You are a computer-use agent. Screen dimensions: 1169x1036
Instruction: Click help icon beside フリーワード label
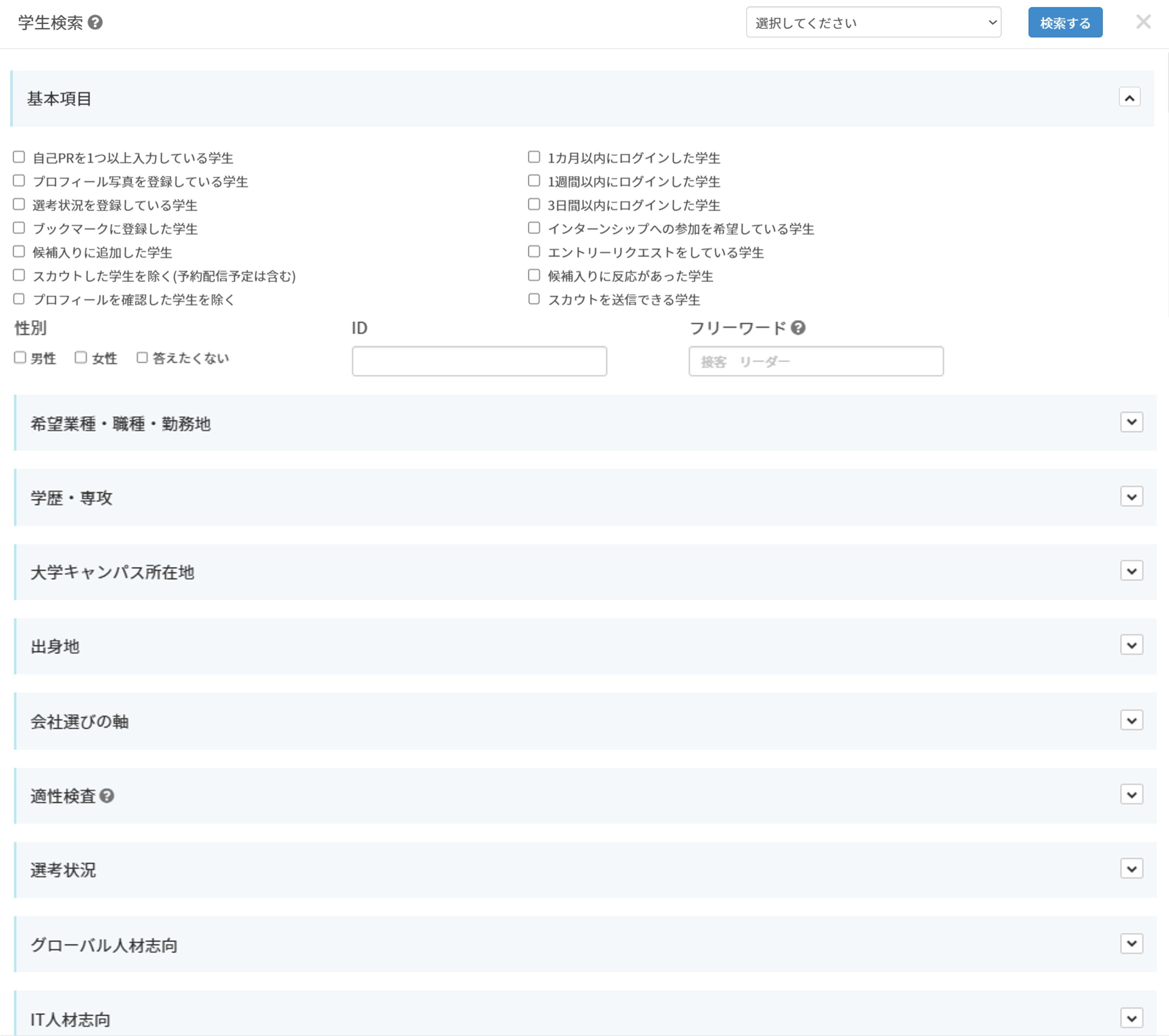(798, 328)
